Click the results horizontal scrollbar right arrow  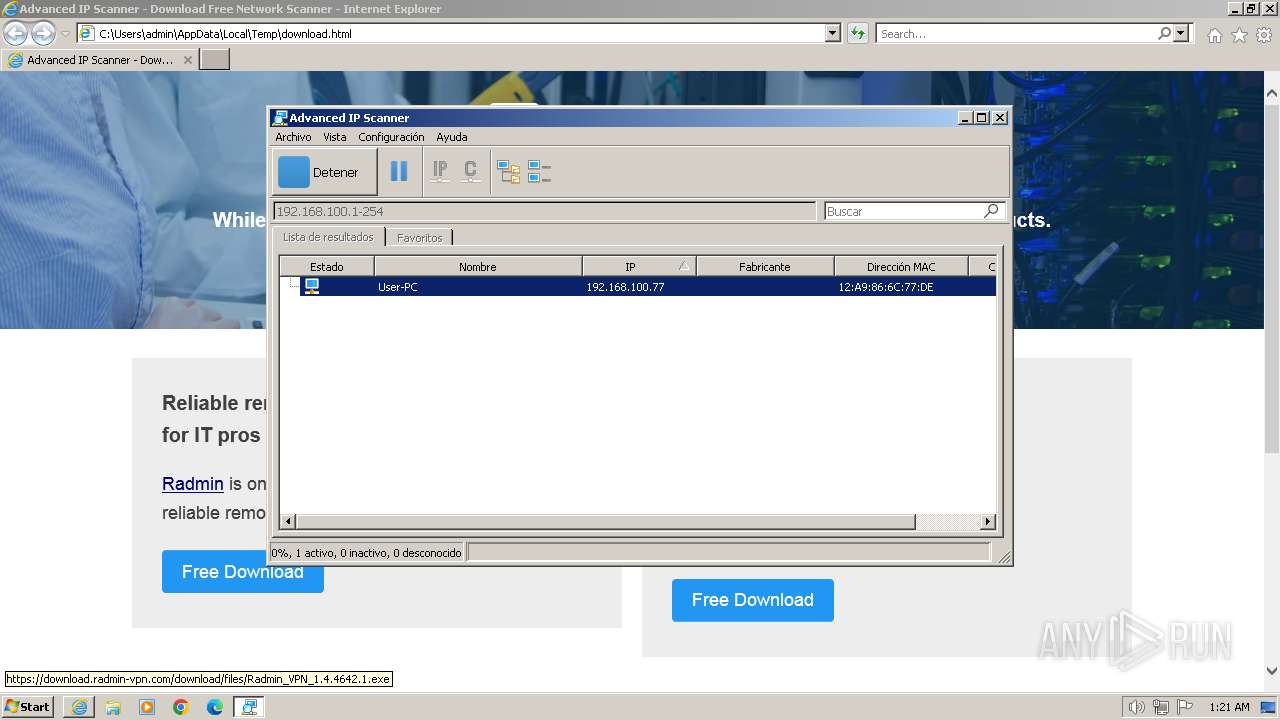(x=988, y=522)
